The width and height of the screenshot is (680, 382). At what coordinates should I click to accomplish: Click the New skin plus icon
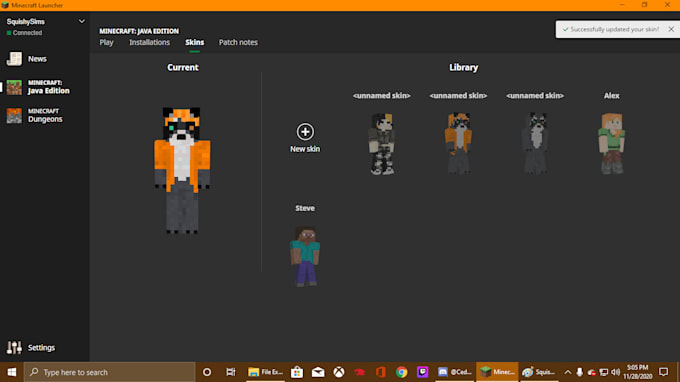[x=305, y=132]
